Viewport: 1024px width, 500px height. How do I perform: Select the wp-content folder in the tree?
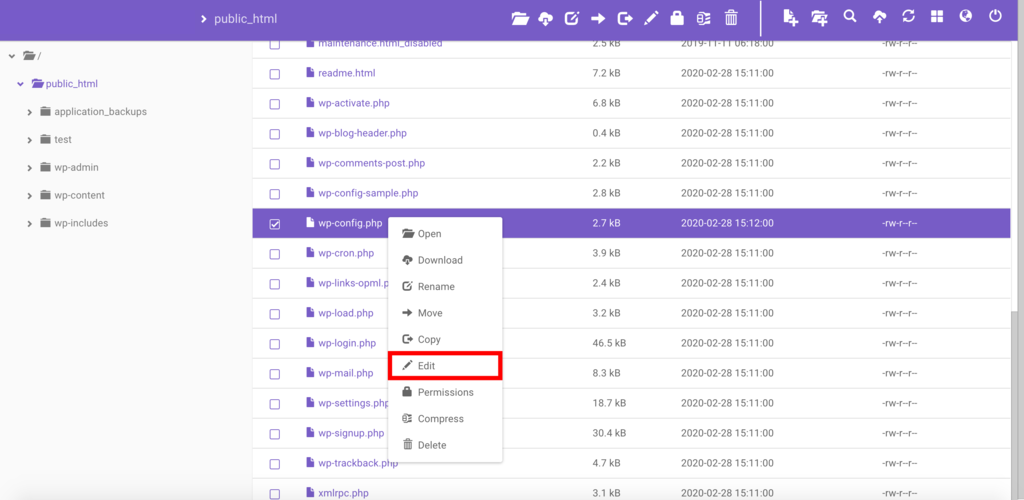point(80,195)
